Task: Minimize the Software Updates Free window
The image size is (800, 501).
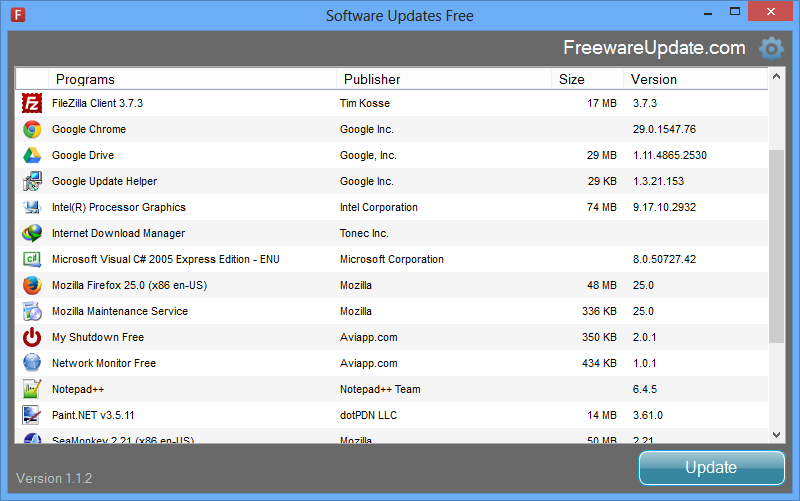Action: click(708, 12)
